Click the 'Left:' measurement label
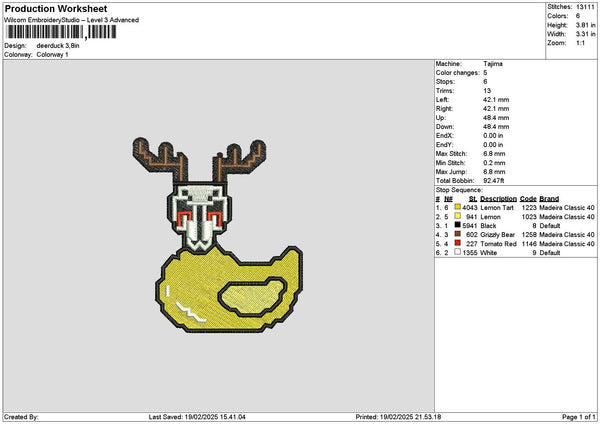This screenshot has height=424, width=600. click(442, 99)
